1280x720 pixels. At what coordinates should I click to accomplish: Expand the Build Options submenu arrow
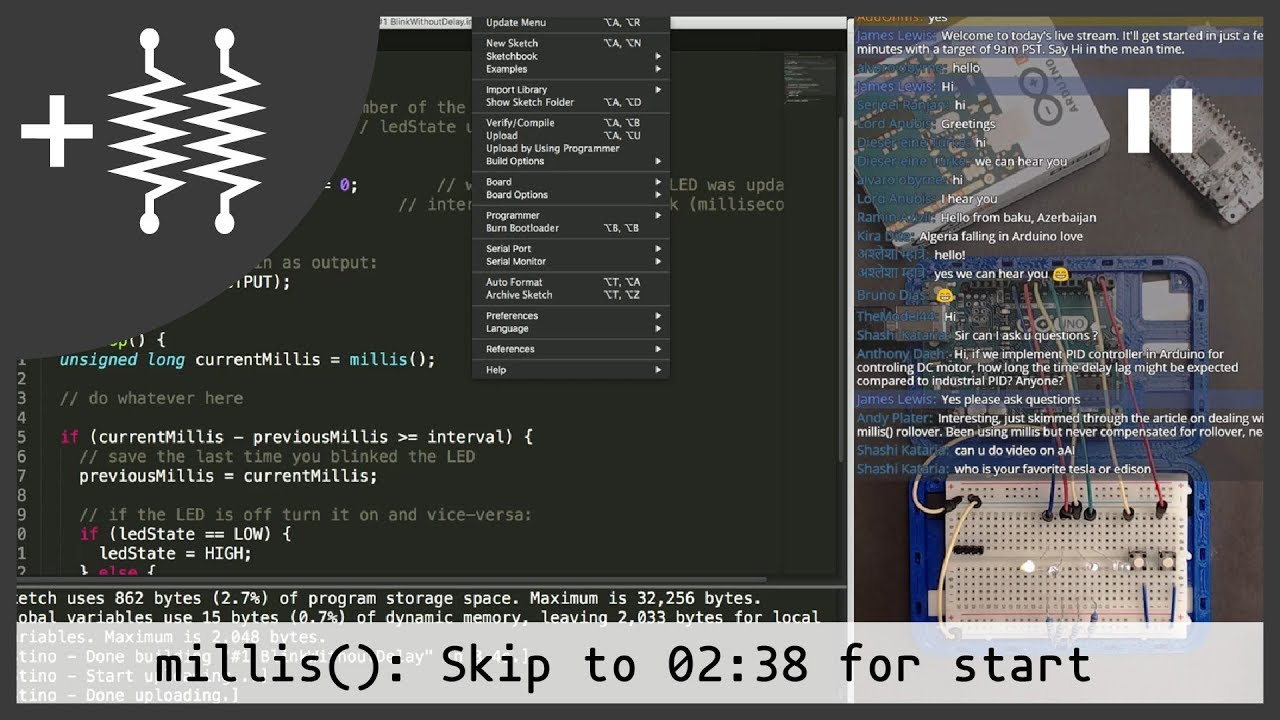pyautogui.click(x=658, y=161)
